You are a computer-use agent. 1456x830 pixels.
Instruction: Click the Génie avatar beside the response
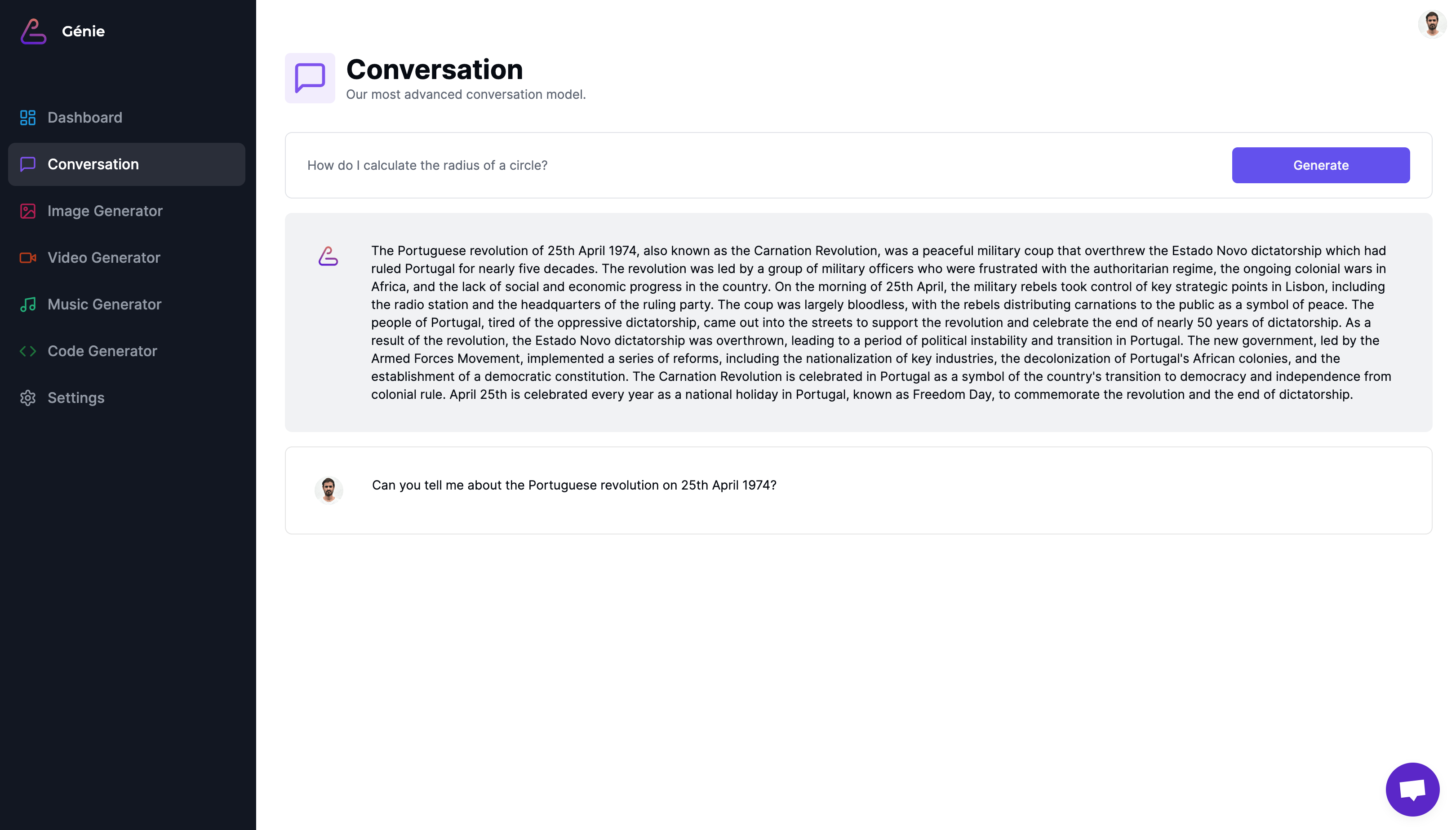tap(328, 256)
